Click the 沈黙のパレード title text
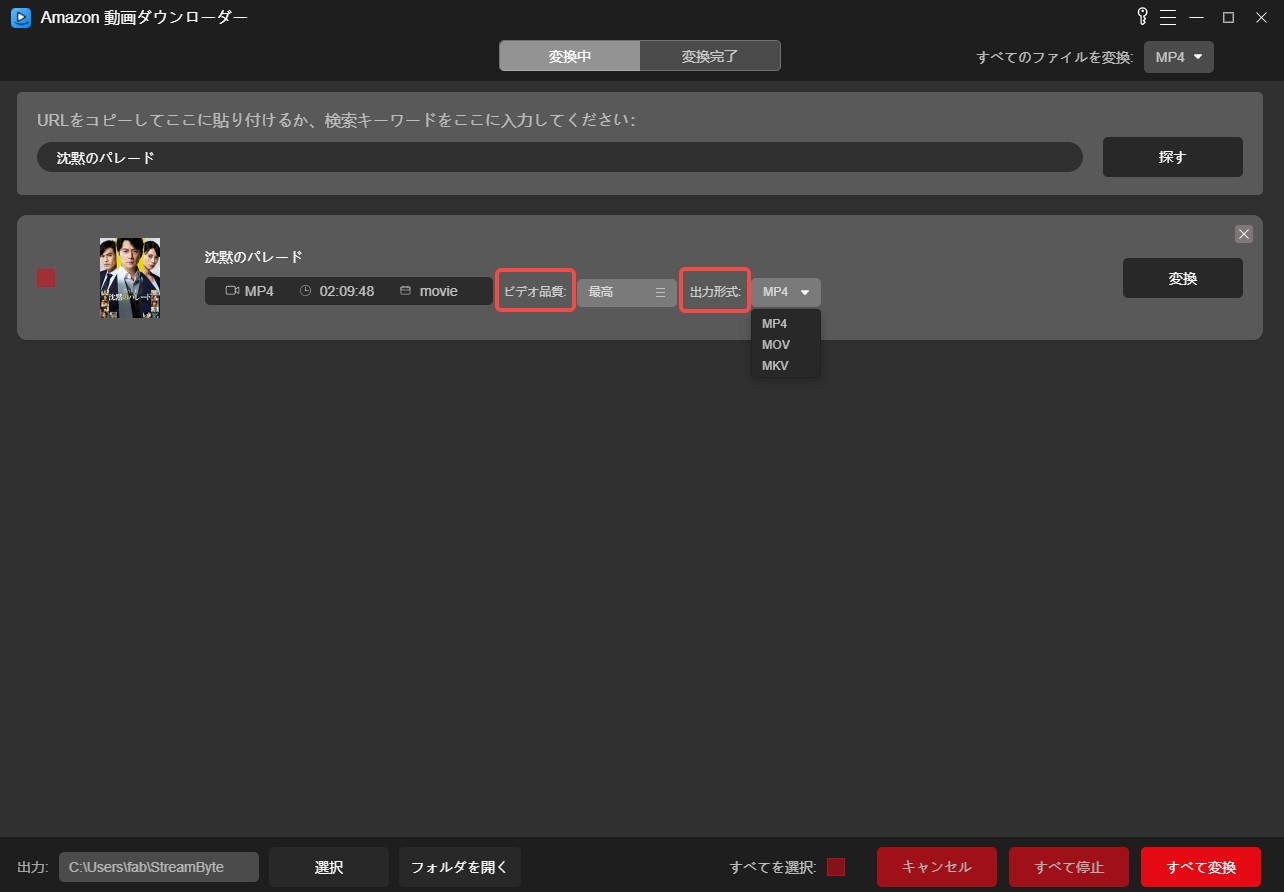Image resolution: width=1284 pixels, height=892 pixels. [x=253, y=257]
